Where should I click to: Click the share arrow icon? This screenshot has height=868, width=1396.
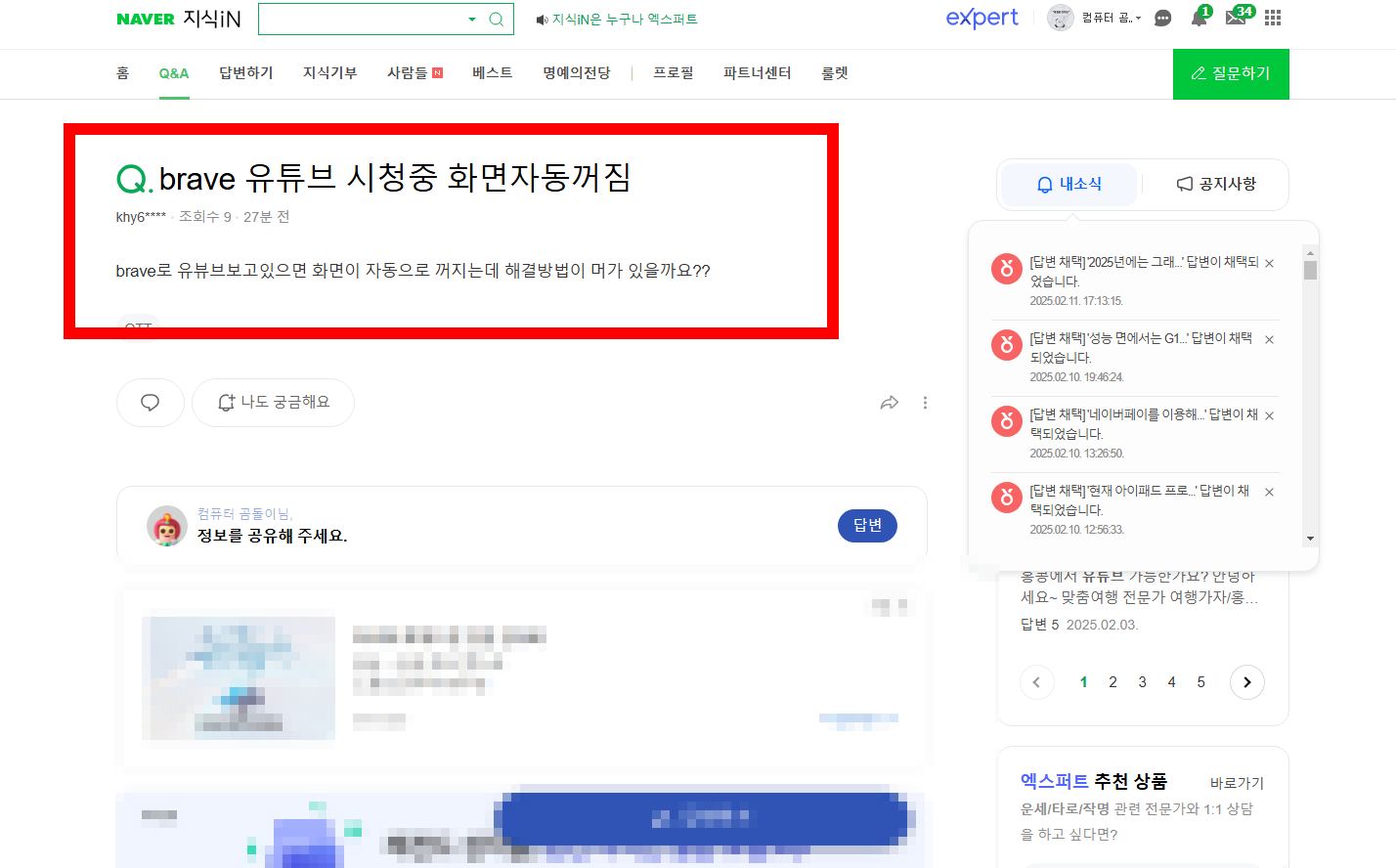[890, 403]
